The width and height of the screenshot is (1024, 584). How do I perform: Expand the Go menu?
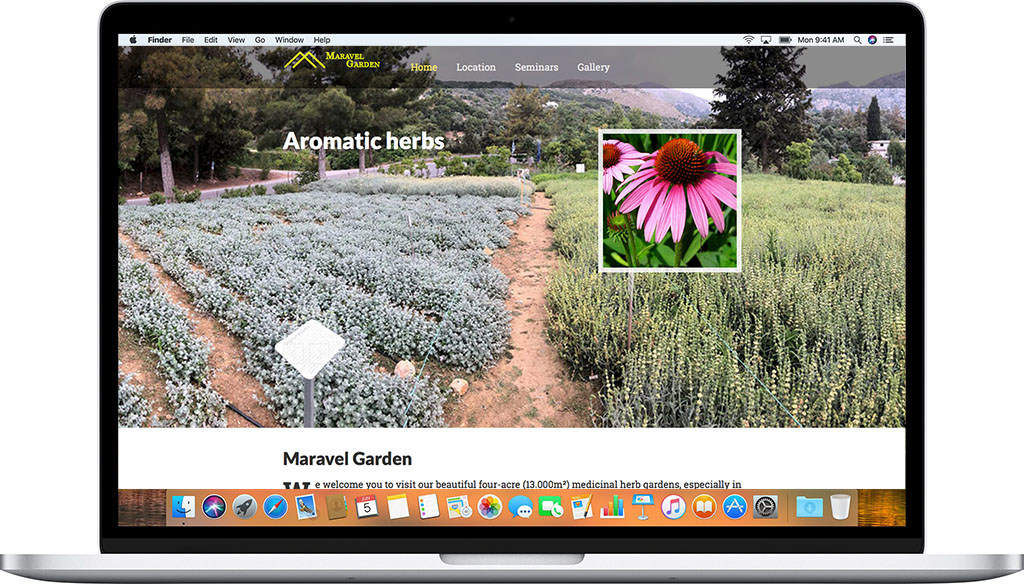coord(260,40)
